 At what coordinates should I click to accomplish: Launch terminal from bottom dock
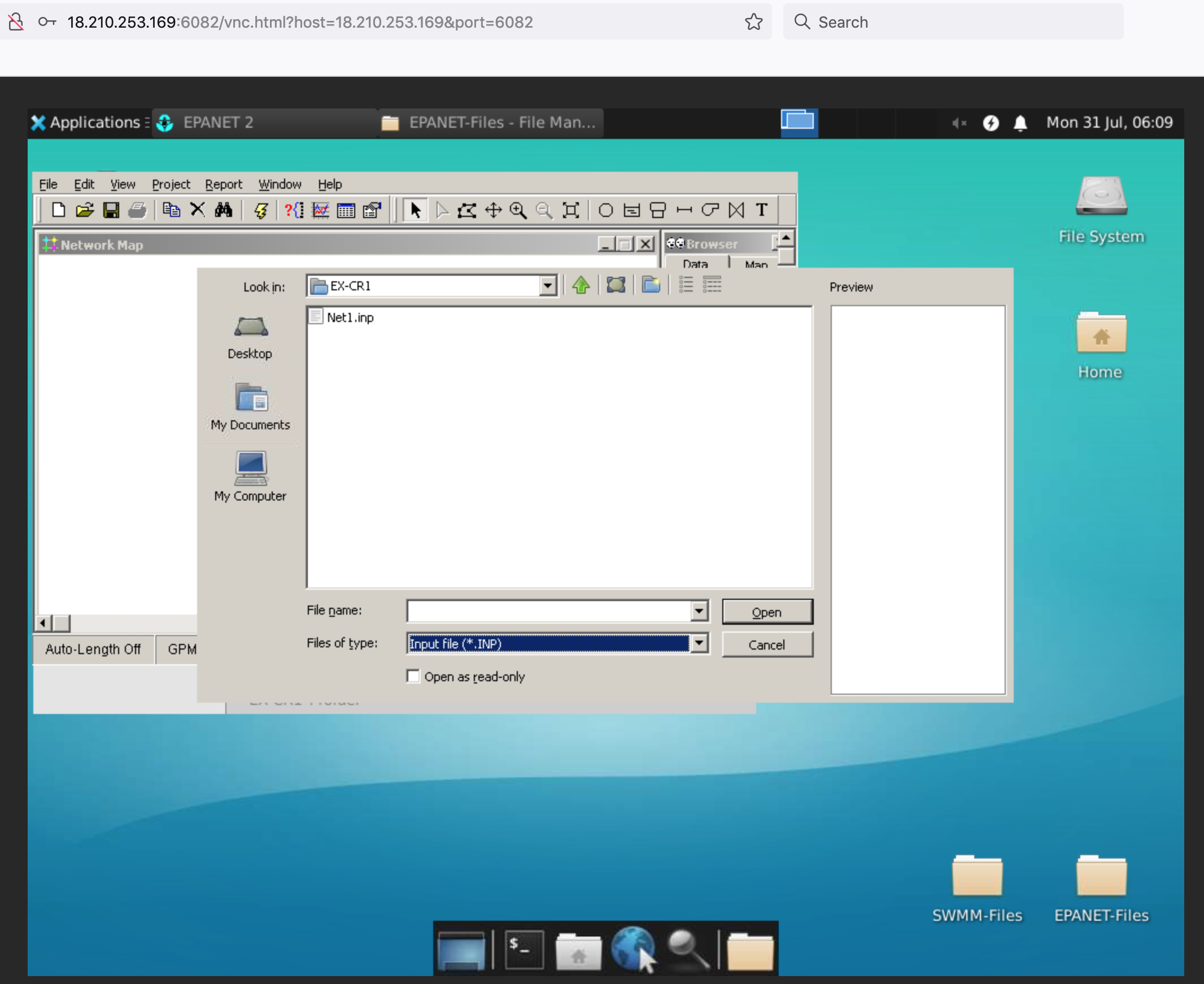[x=524, y=949]
